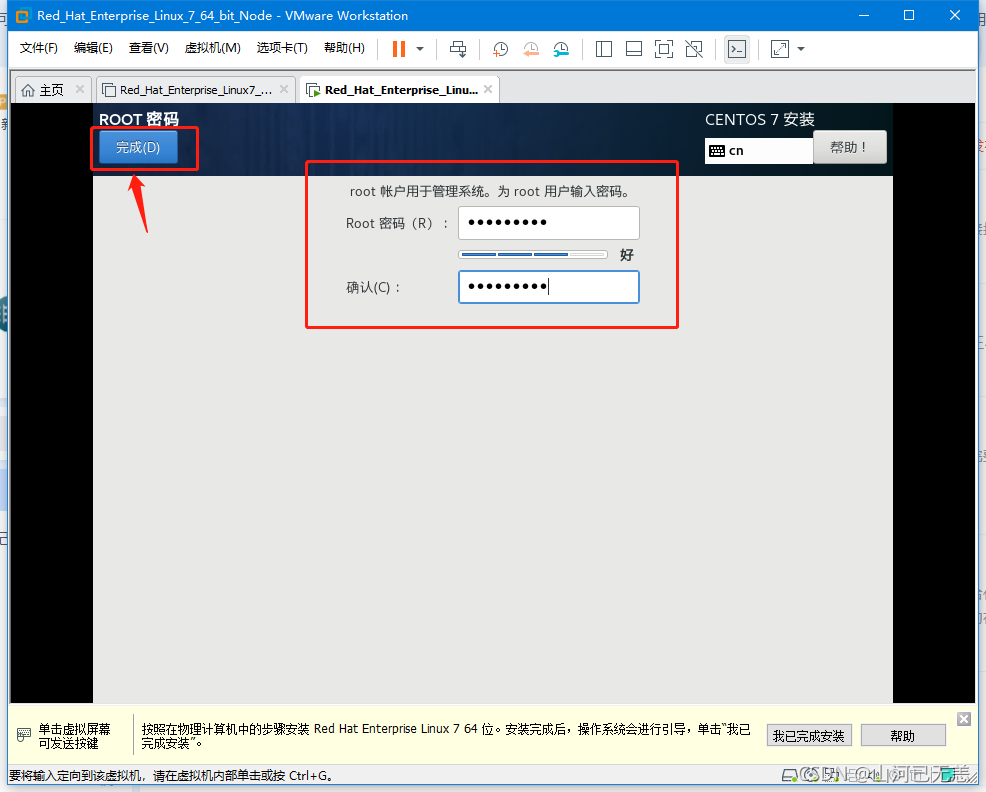Toggle the sidebar library view icon
The width and height of the screenshot is (986, 792).
604,49
